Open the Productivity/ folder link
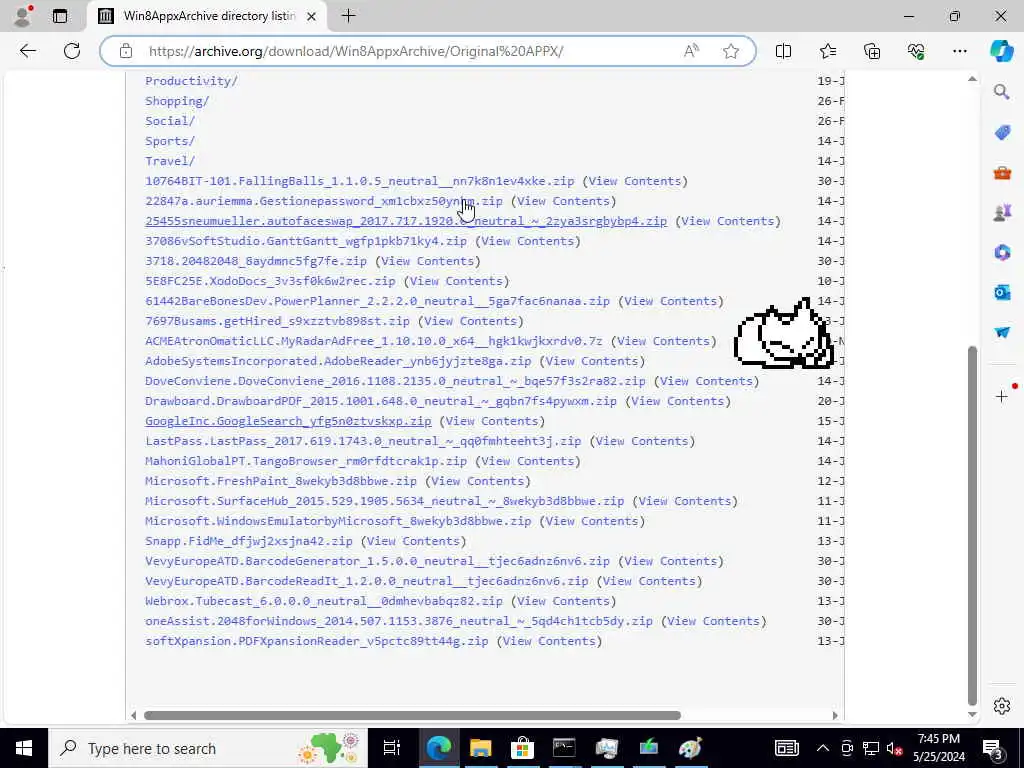1024x768 pixels. 191,81
